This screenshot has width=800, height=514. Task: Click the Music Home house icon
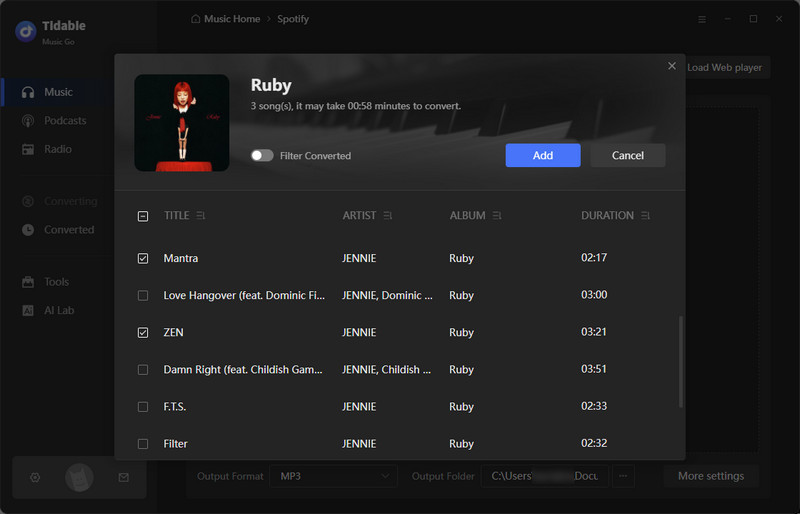195,19
